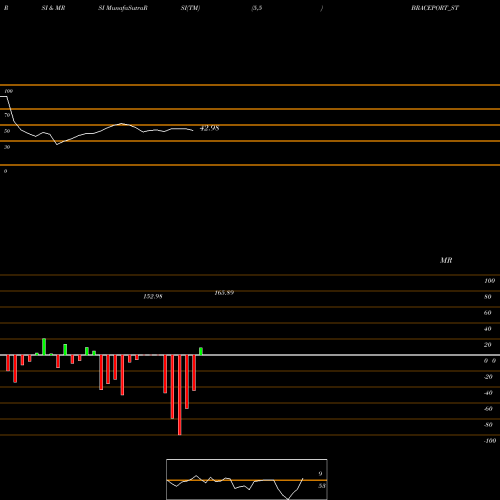Click the -20 label on MR axis
Screen dimensions: 500x500
488,377
